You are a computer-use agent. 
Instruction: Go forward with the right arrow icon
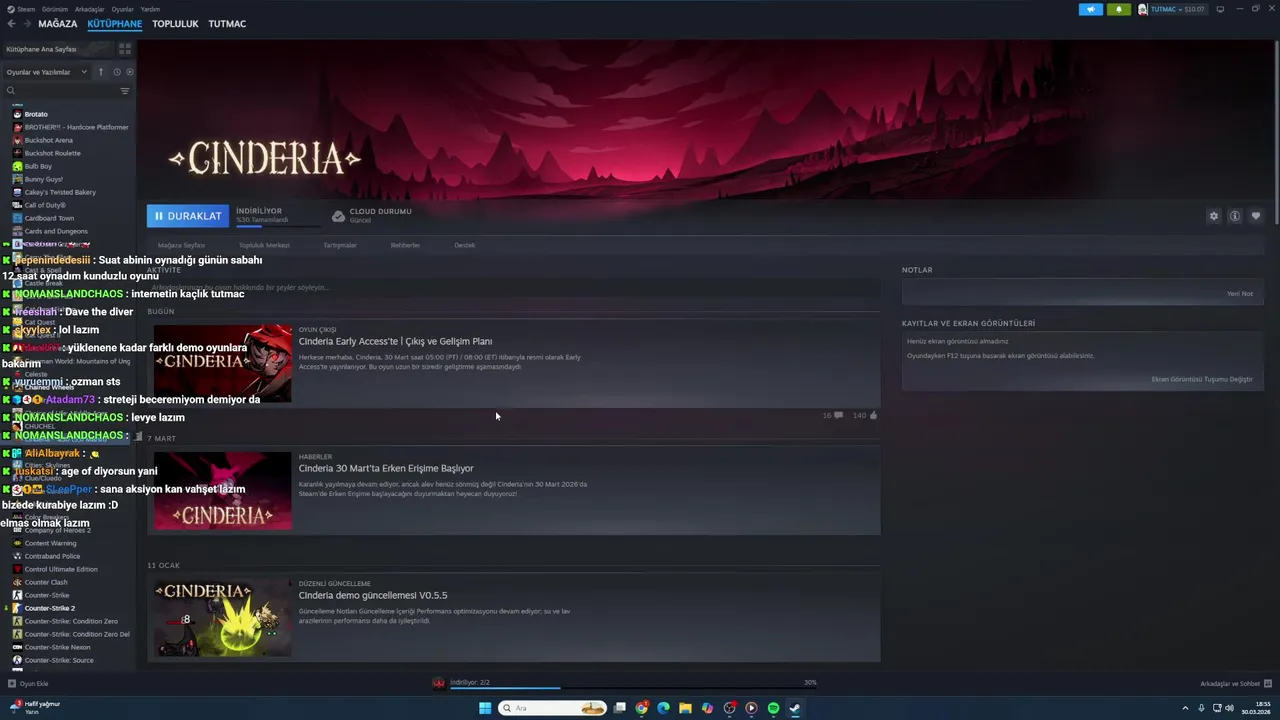point(26,23)
